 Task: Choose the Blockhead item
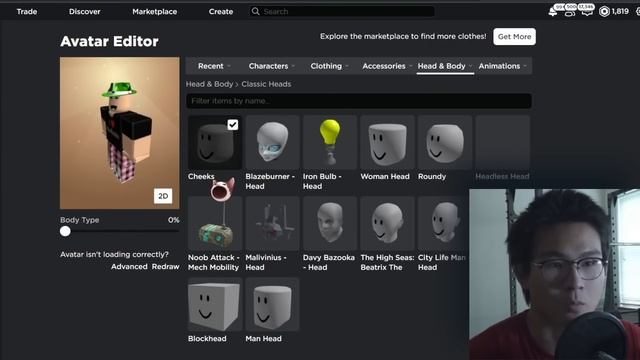tap(215, 304)
